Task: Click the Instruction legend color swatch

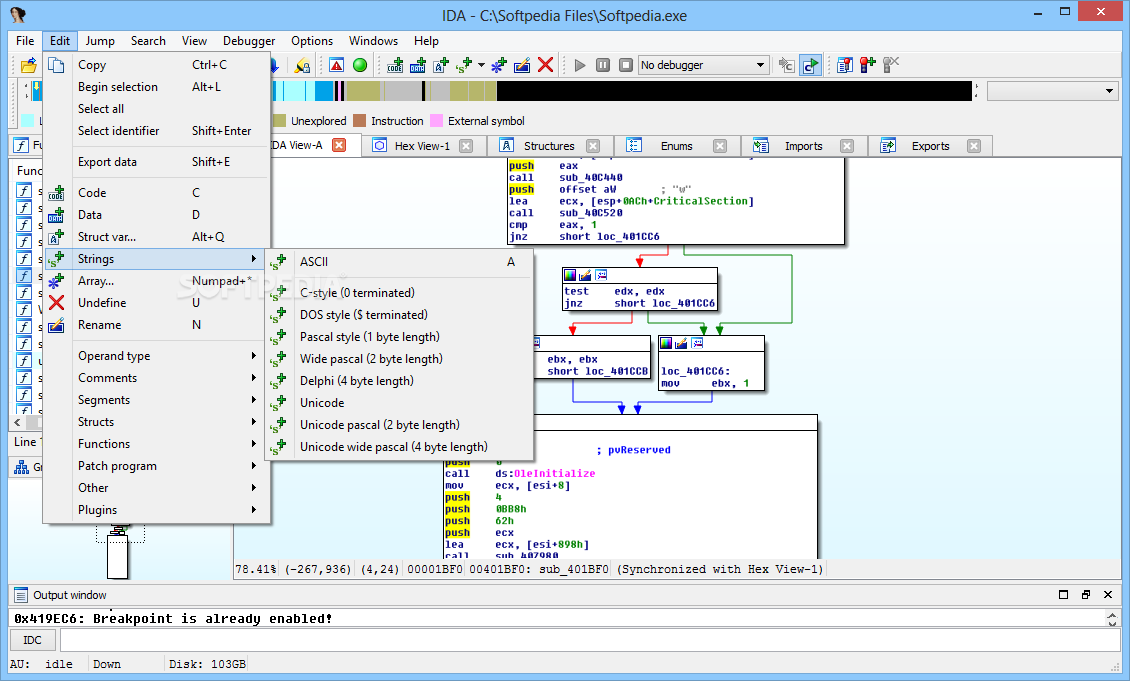Action: (x=360, y=120)
